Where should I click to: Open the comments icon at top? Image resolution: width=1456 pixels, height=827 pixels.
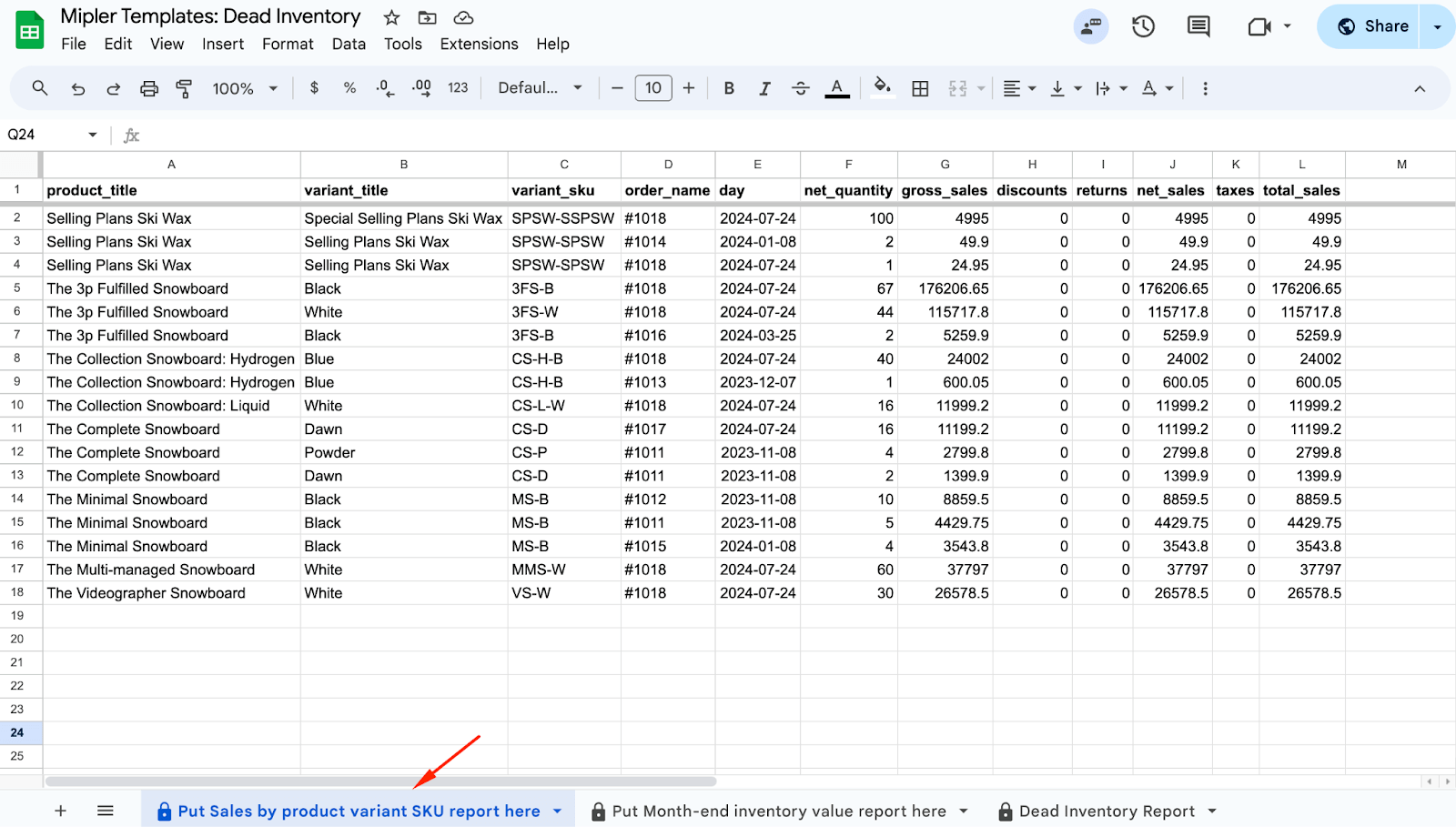pos(1198,26)
